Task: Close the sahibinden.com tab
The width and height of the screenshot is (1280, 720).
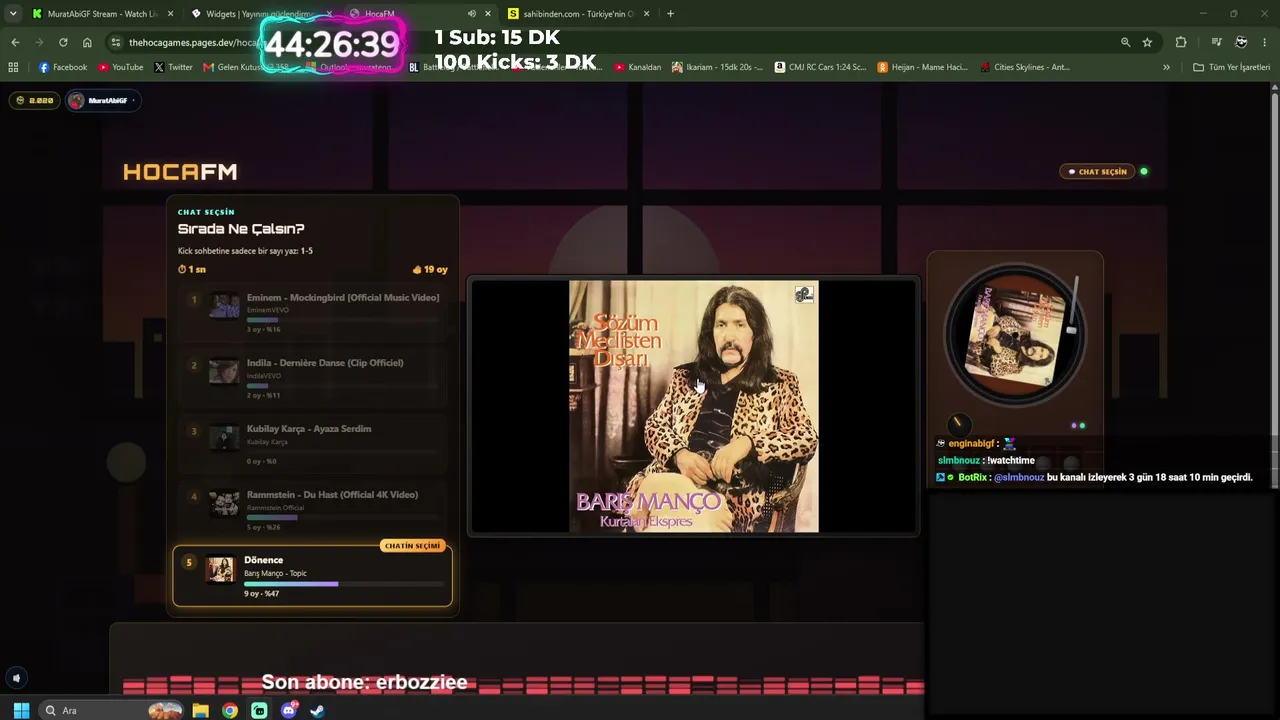Action: (x=647, y=14)
